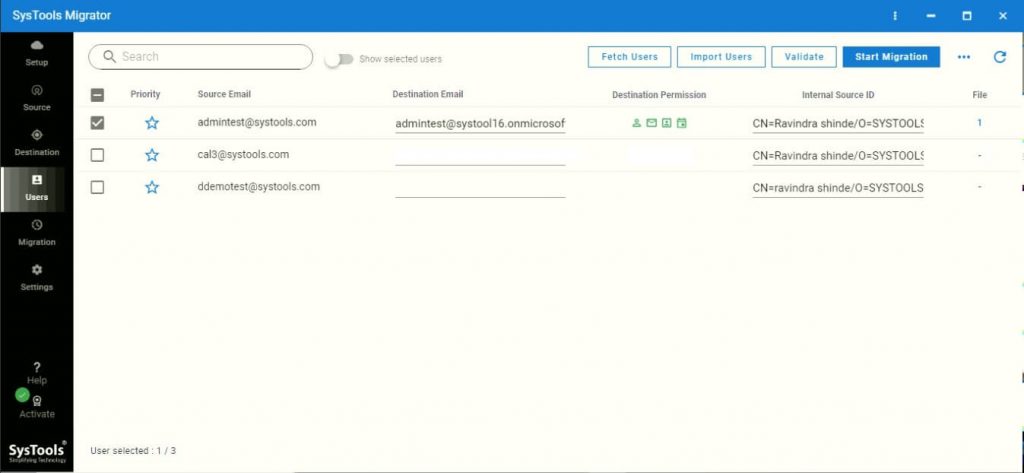1024x473 pixels.
Task: Click the cal3@systools.com source email
Action: click(243, 155)
